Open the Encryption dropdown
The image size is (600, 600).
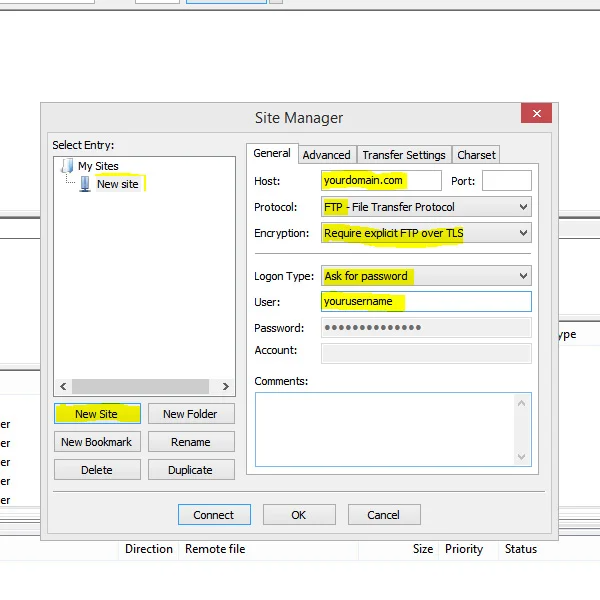426,233
